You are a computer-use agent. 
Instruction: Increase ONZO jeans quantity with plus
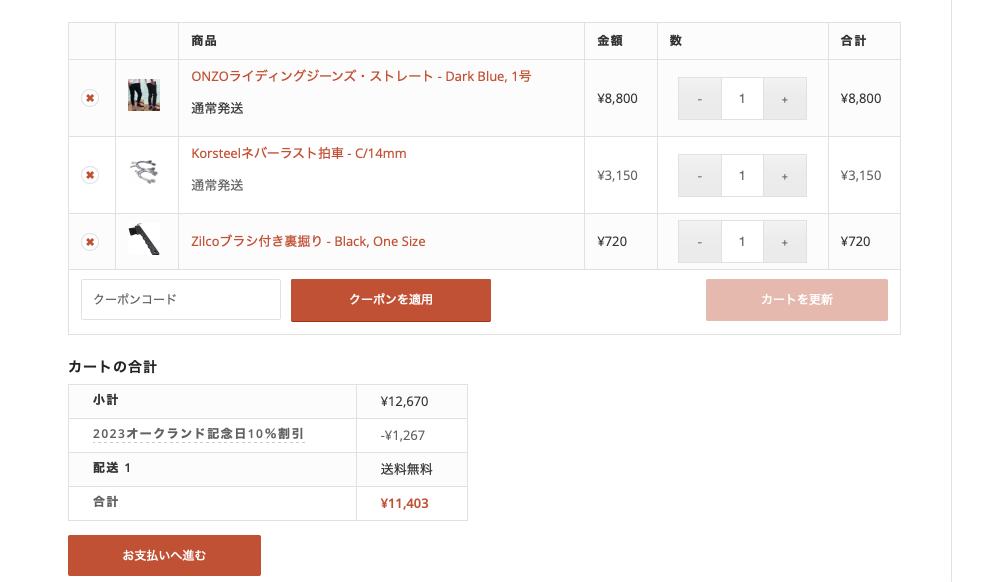point(785,99)
